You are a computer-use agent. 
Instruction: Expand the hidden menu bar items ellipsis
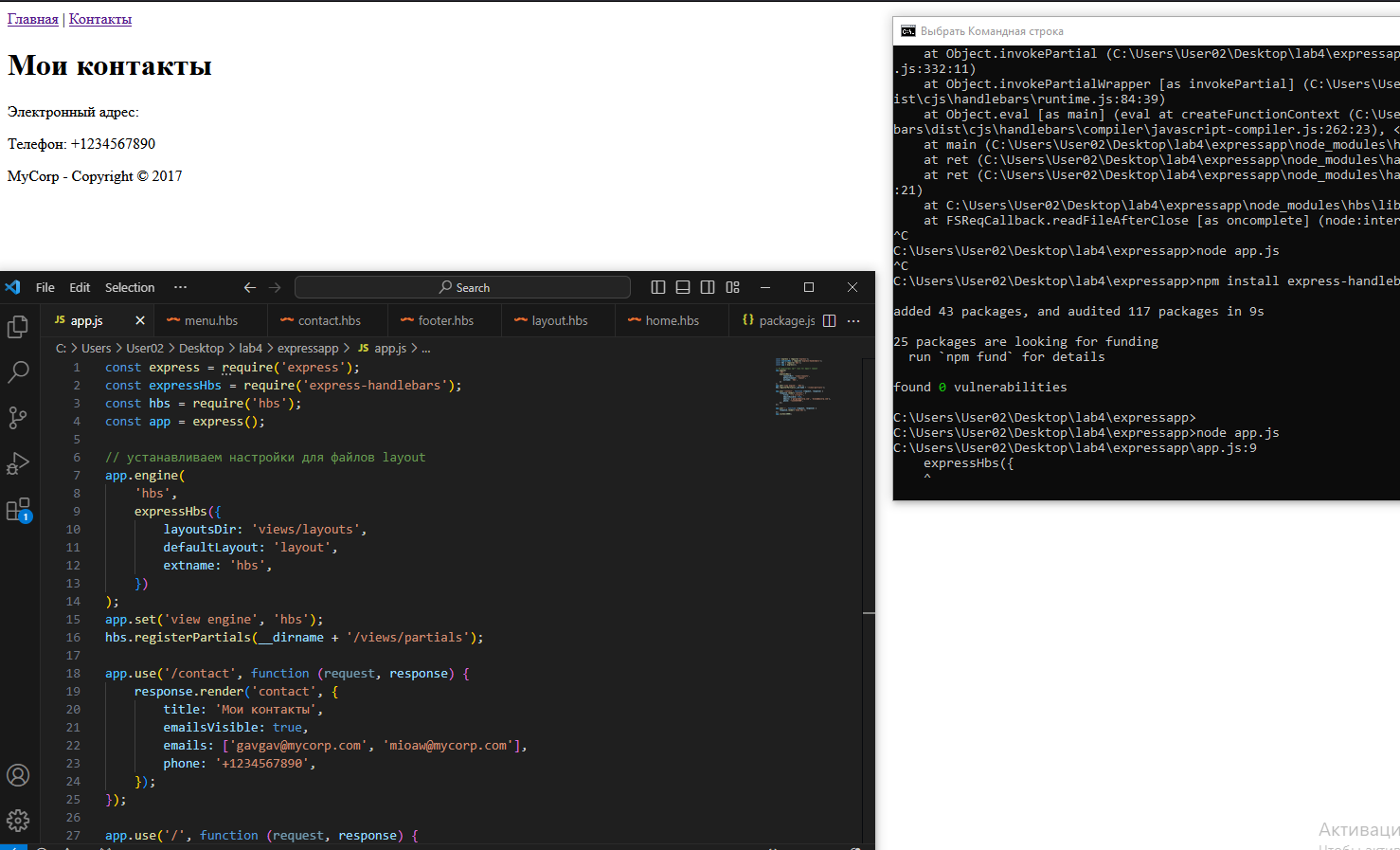[180, 287]
